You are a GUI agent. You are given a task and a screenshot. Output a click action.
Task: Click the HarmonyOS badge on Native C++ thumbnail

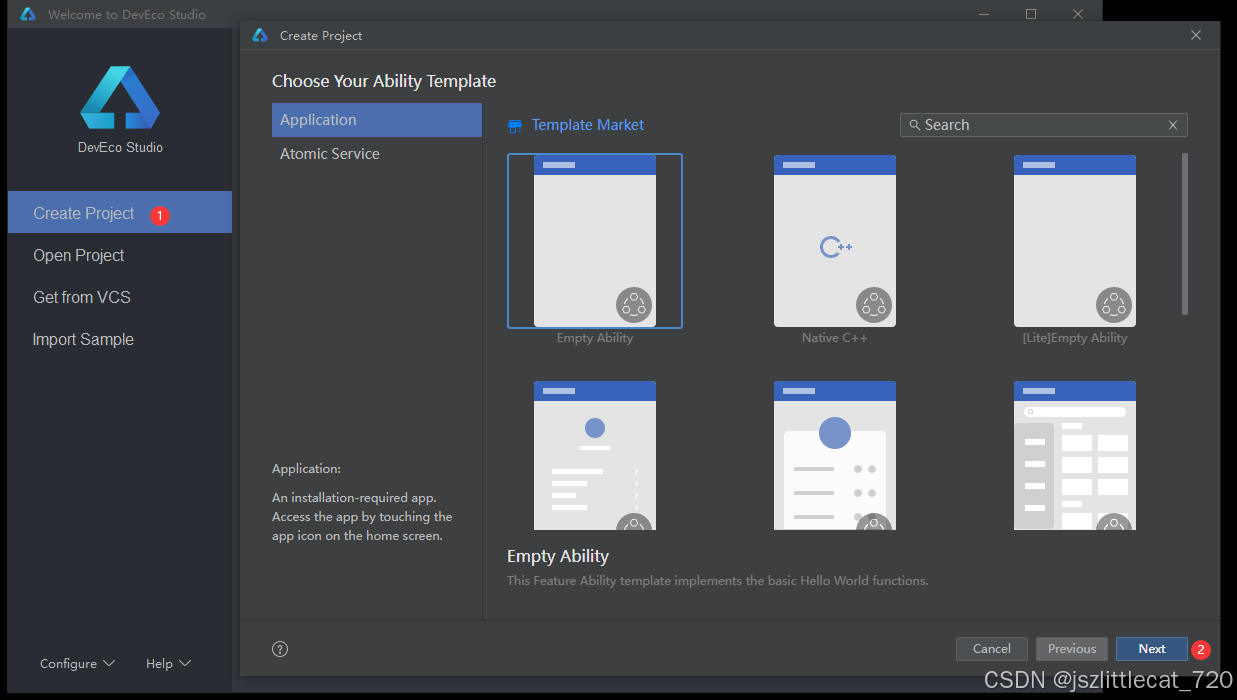tap(874, 305)
